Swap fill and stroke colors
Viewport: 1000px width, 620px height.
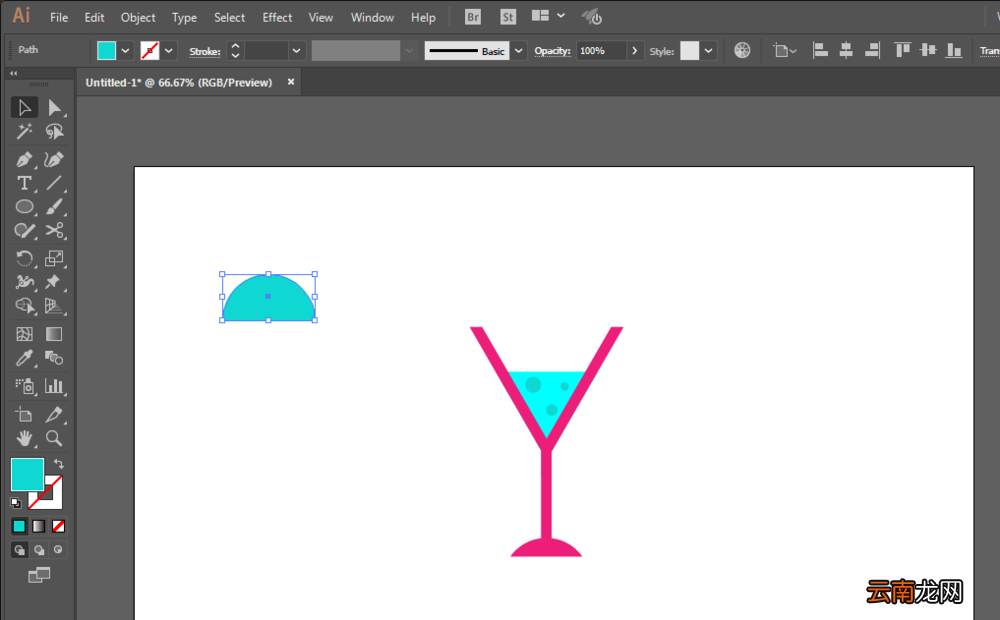coord(59,464)
